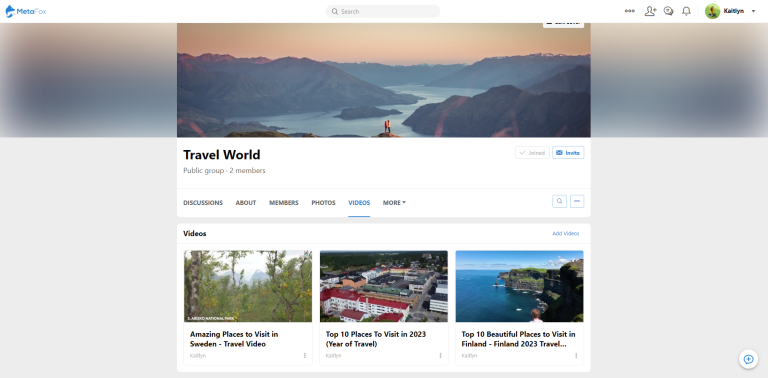Toggle the Joined membership button
The height and width of the screenshot is (378, 768).
532,153
